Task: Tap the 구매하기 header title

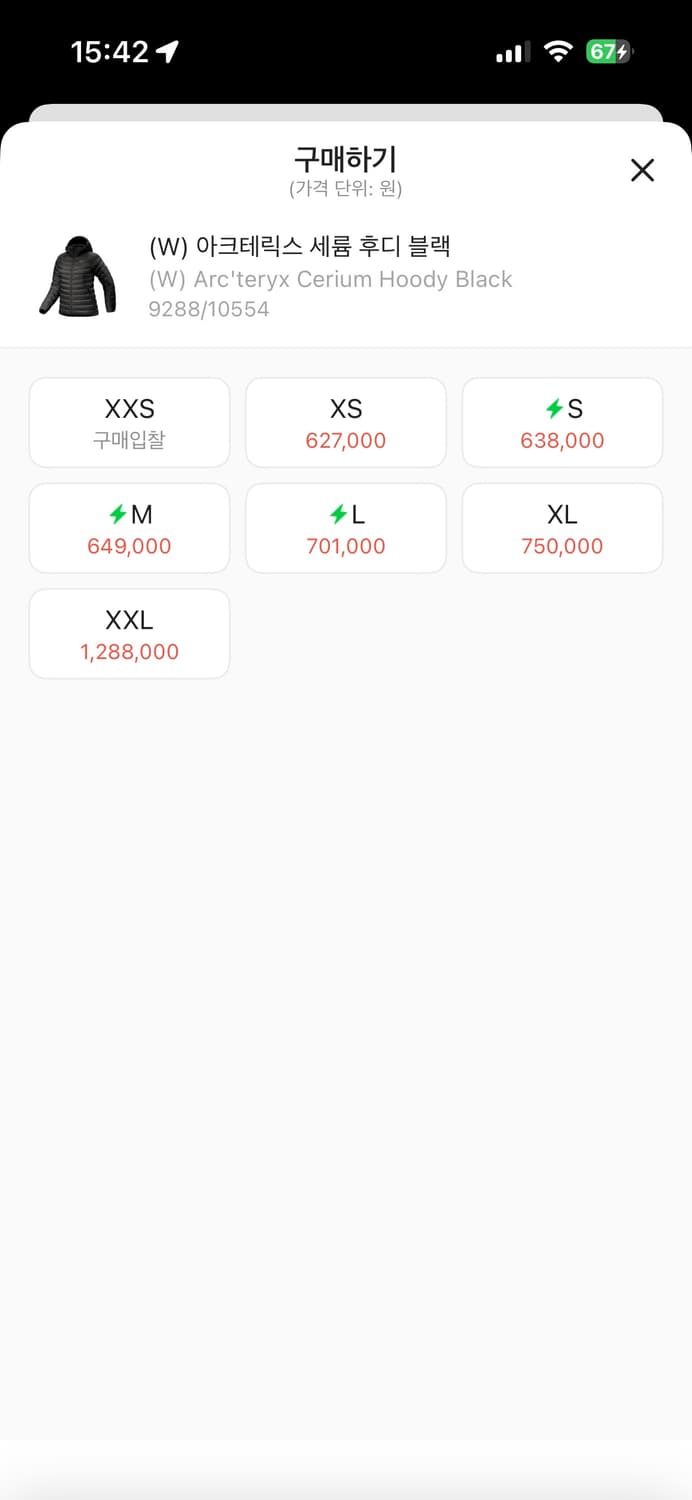Action: tap(346, 157)
